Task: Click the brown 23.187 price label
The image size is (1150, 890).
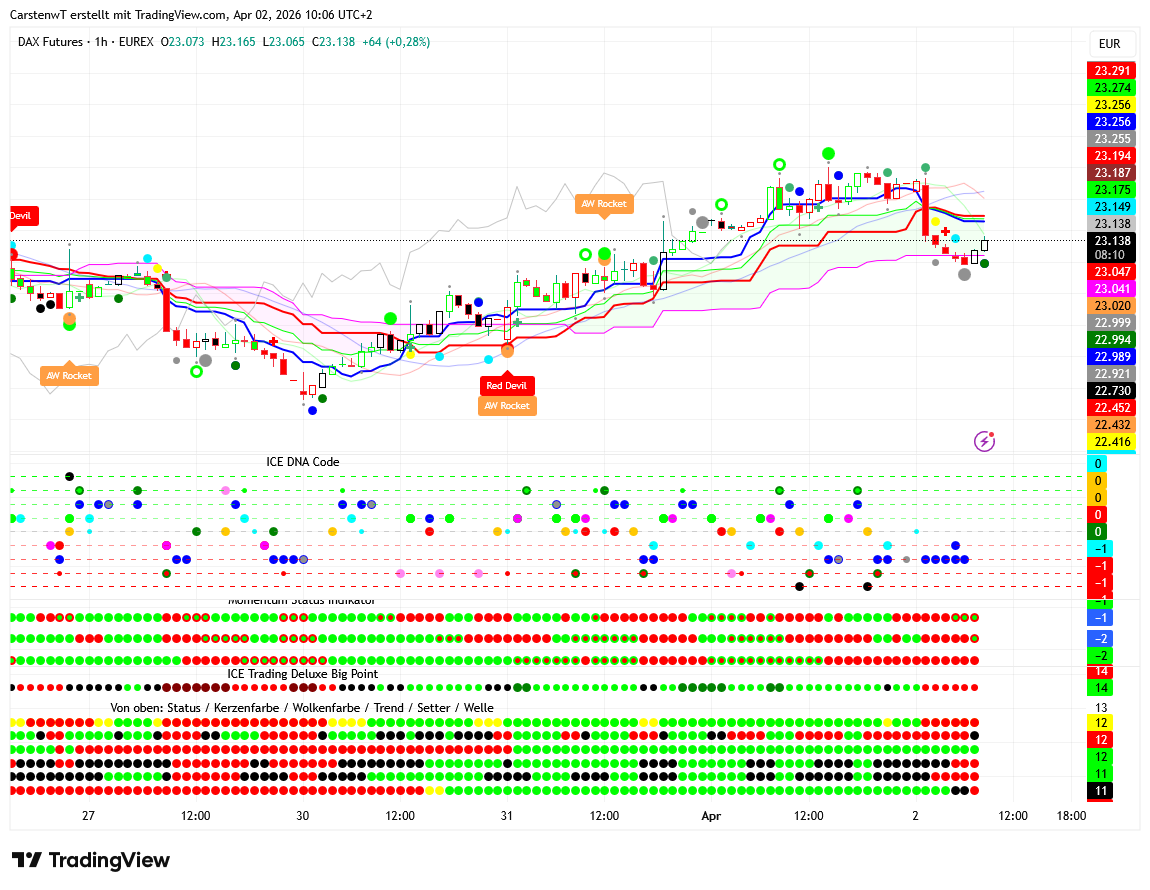Action: (x=1112, y=173)
